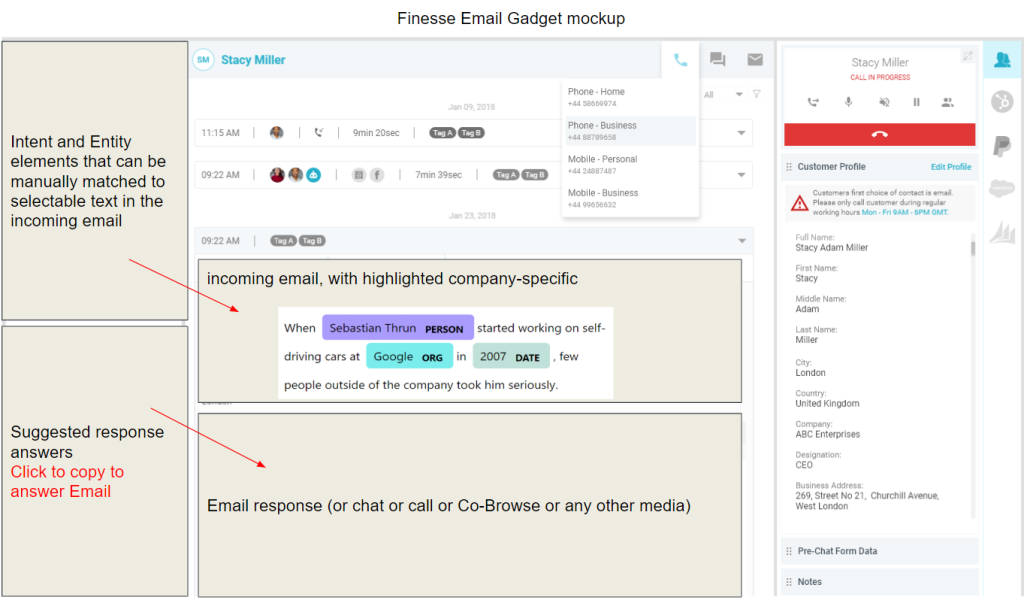Open the chat icon in header
Viewport: 1024px width, 600px height.
click(717, 60)
